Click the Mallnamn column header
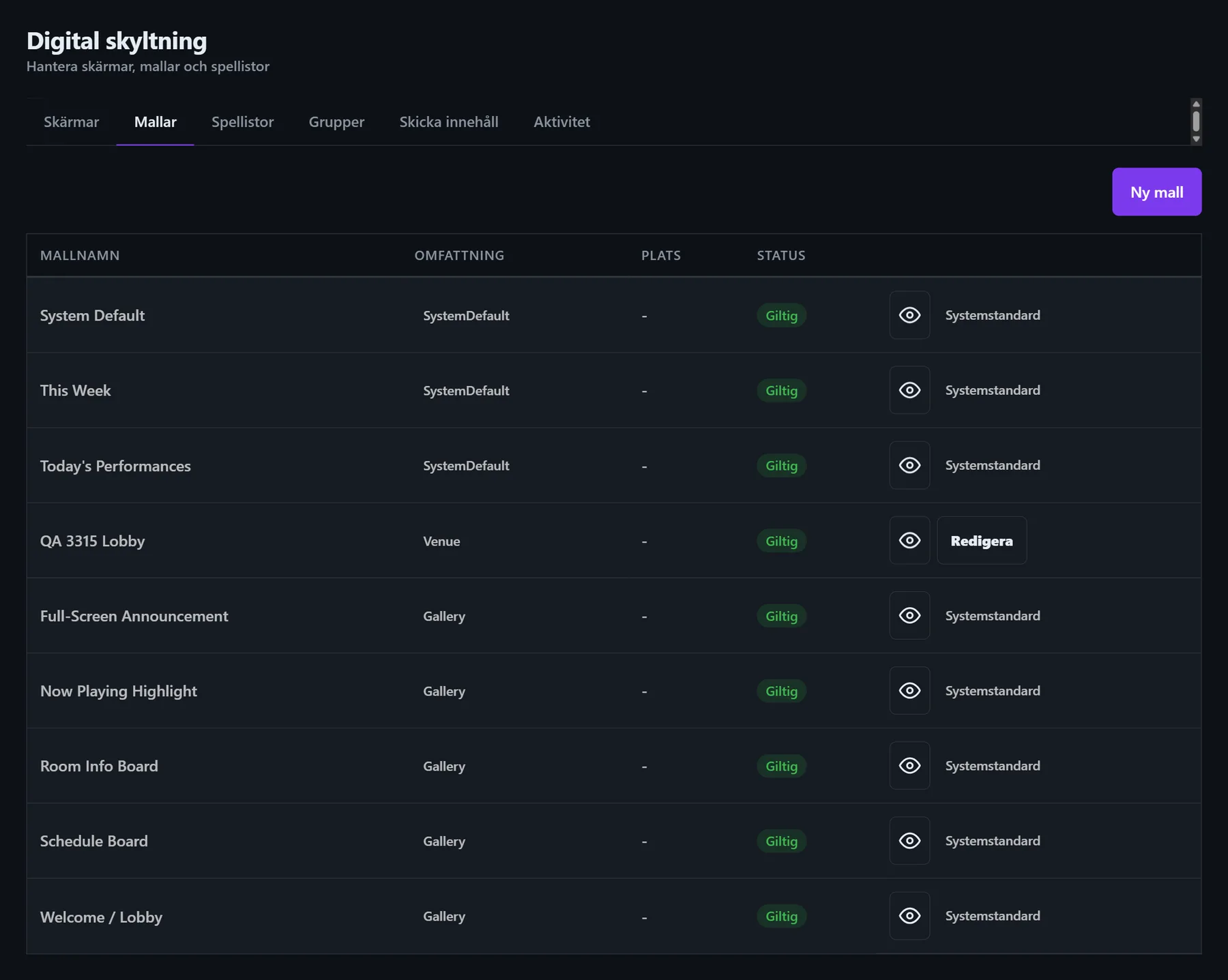 pos(80,255)
